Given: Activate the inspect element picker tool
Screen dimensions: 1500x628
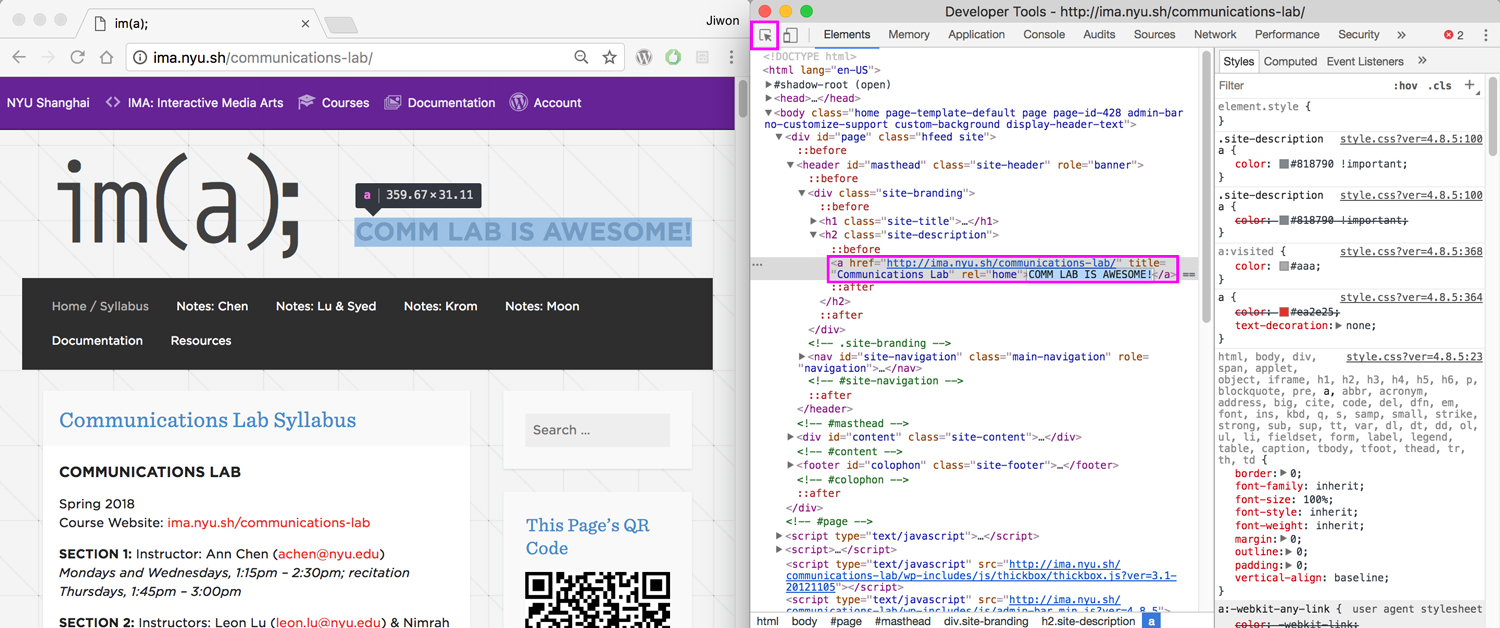Looking at the screenshot, I should click(765, 35).
